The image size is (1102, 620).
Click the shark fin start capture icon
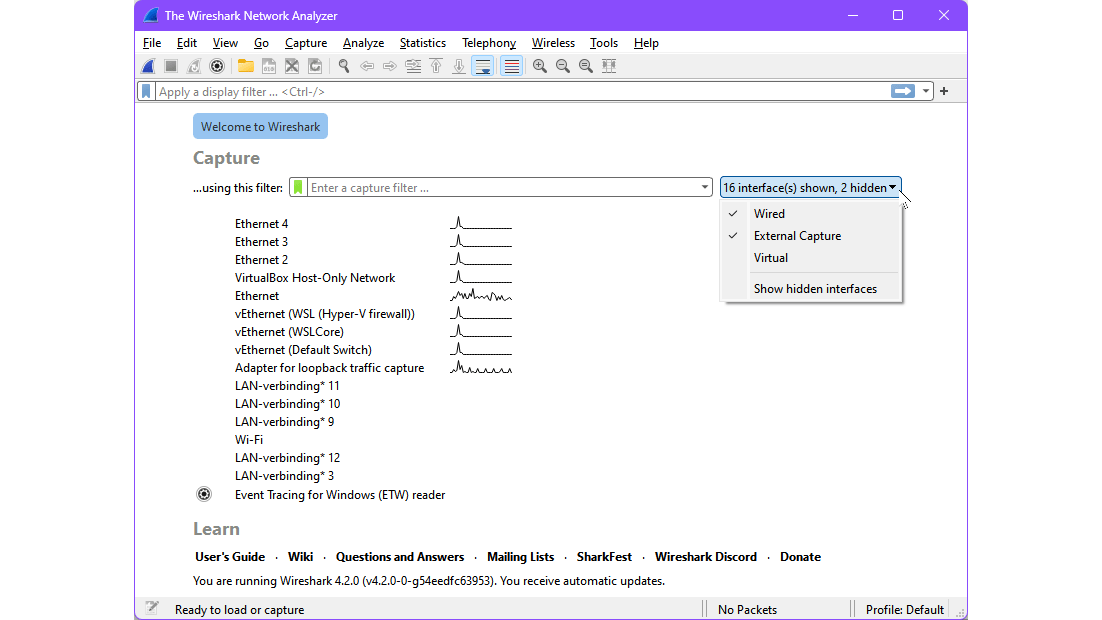(148, 66)
